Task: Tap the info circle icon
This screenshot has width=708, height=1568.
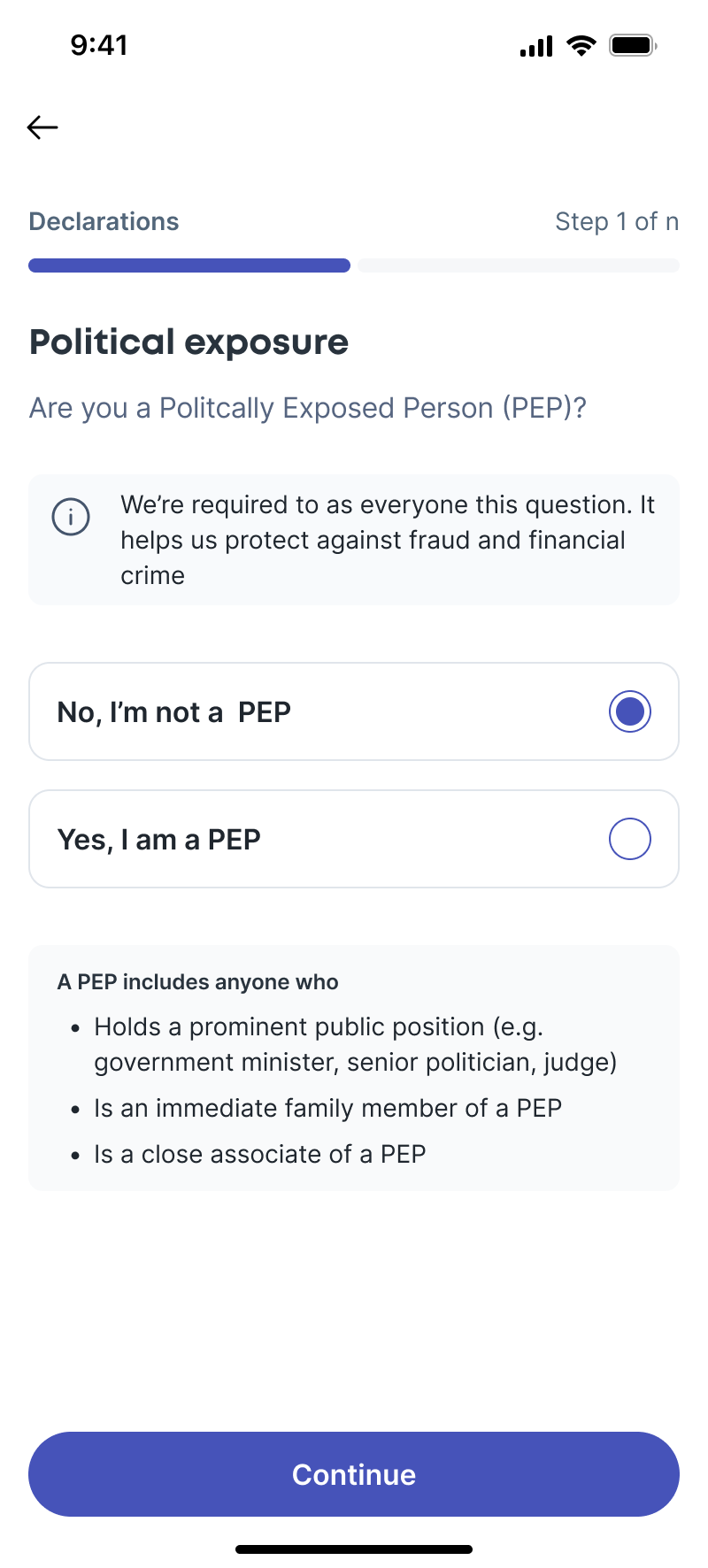Action: (x=71, y=517)
